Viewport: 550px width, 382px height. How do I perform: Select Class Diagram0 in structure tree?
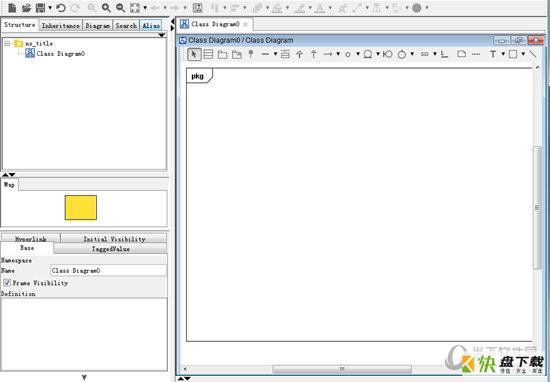(61, 53)
